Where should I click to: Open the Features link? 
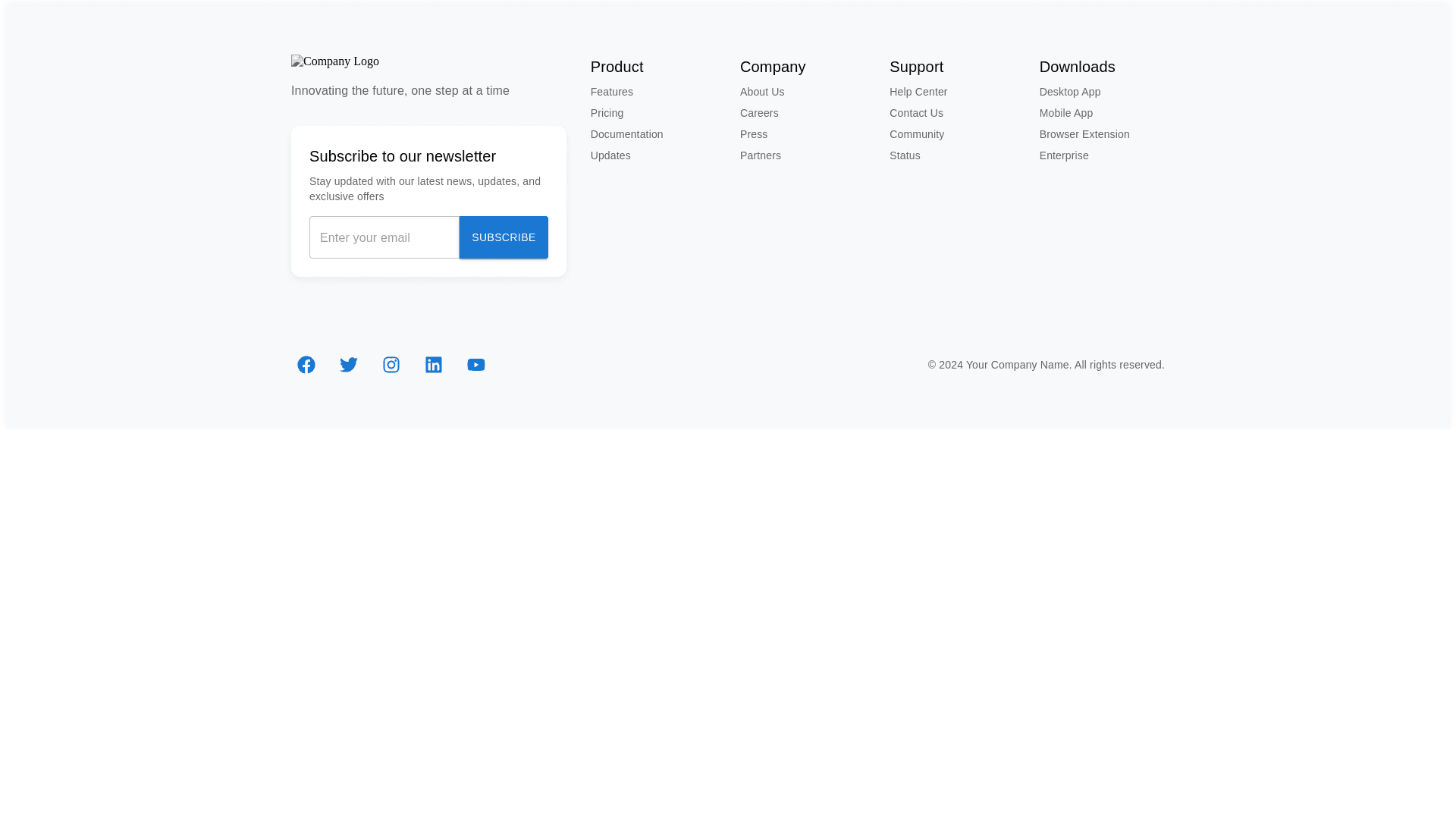click(x=611, y=92)
